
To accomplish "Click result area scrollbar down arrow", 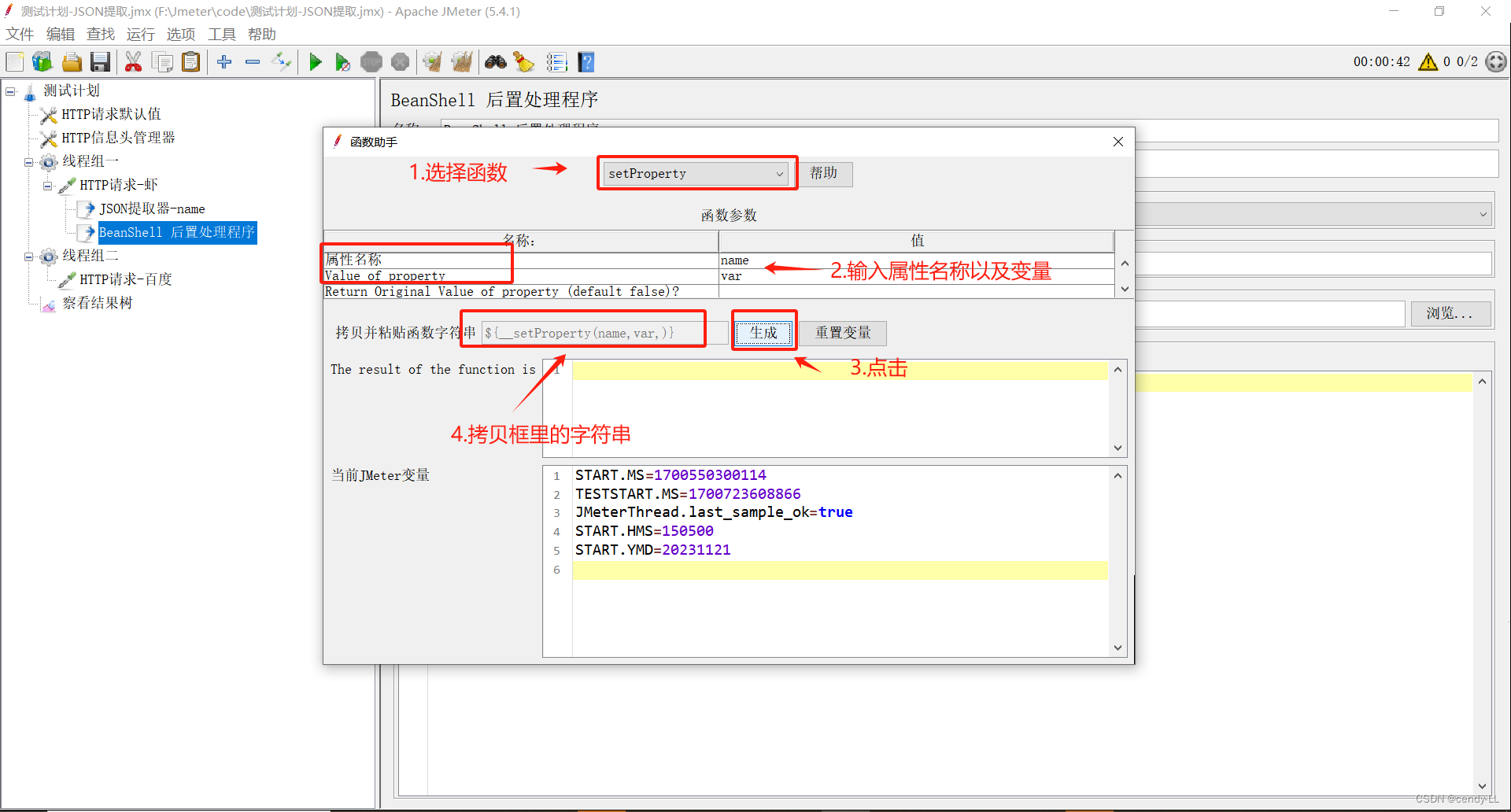I will pyautogui.click(x=1118, y=448).
